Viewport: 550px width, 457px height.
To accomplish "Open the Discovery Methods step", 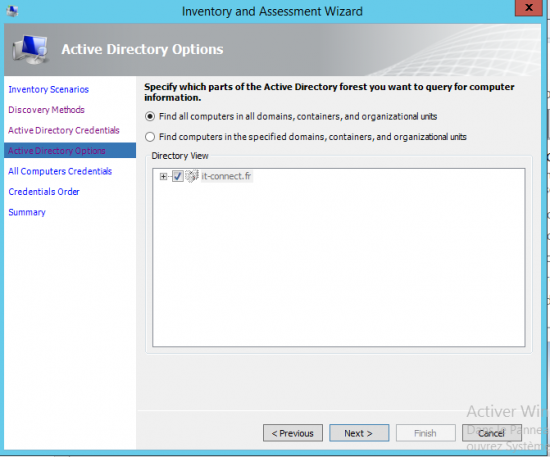I will pos(46,110).
